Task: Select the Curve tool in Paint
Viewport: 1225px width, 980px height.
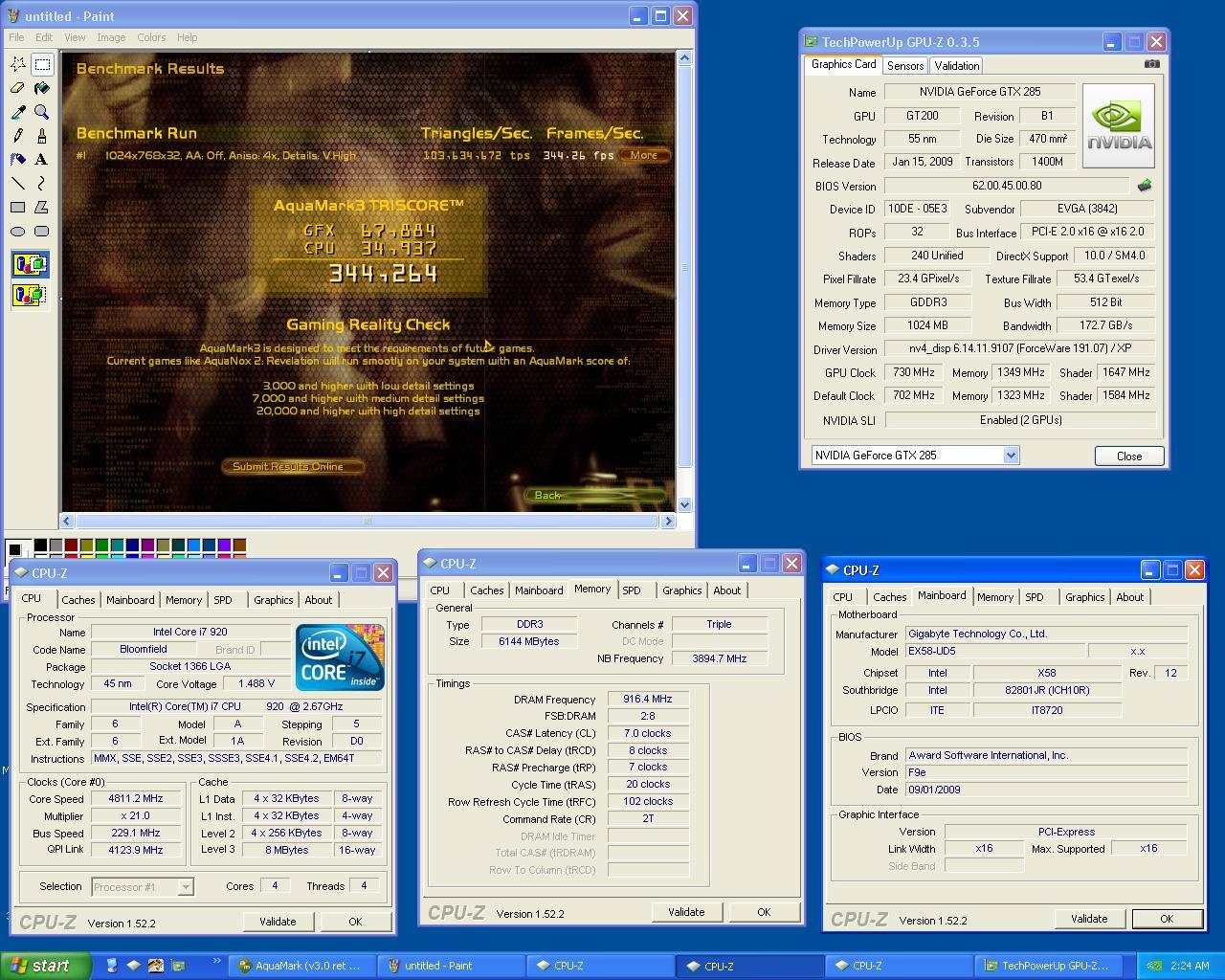Action: (x=42, y=184)
